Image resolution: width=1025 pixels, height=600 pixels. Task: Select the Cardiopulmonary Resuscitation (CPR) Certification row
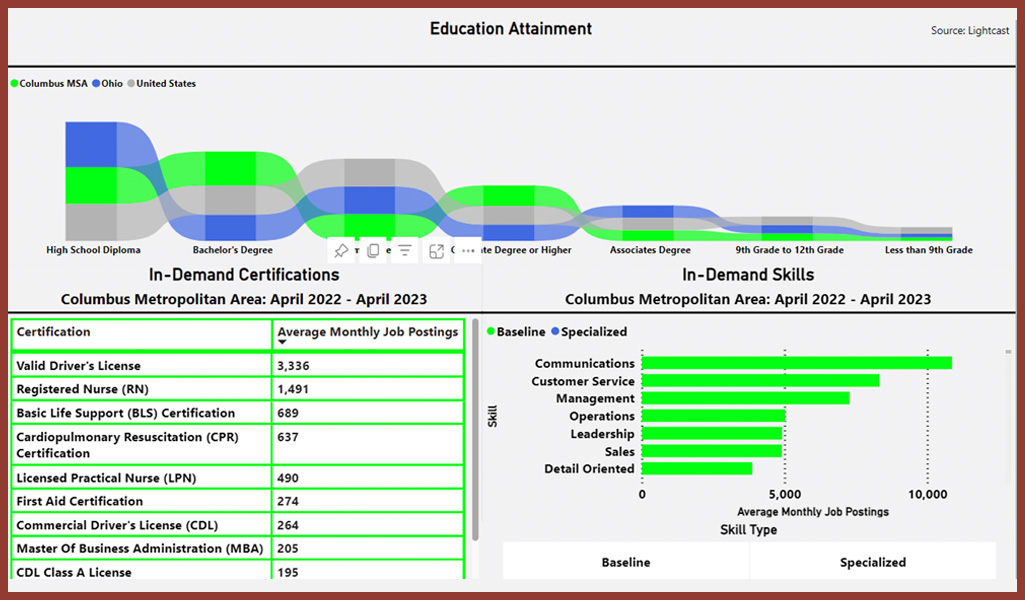tap(237, 445)
